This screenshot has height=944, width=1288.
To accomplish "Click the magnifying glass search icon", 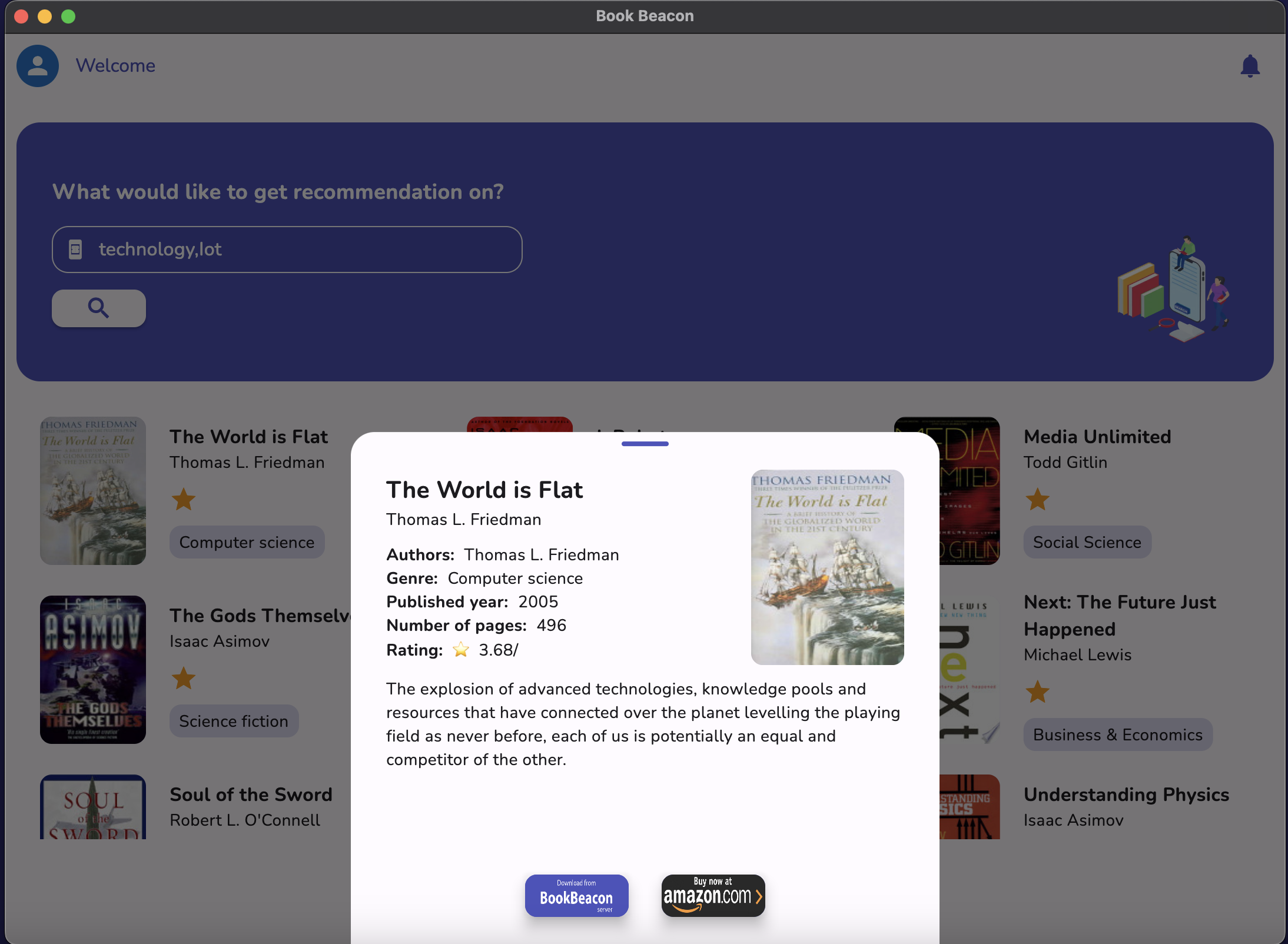I will pos(98,307).
